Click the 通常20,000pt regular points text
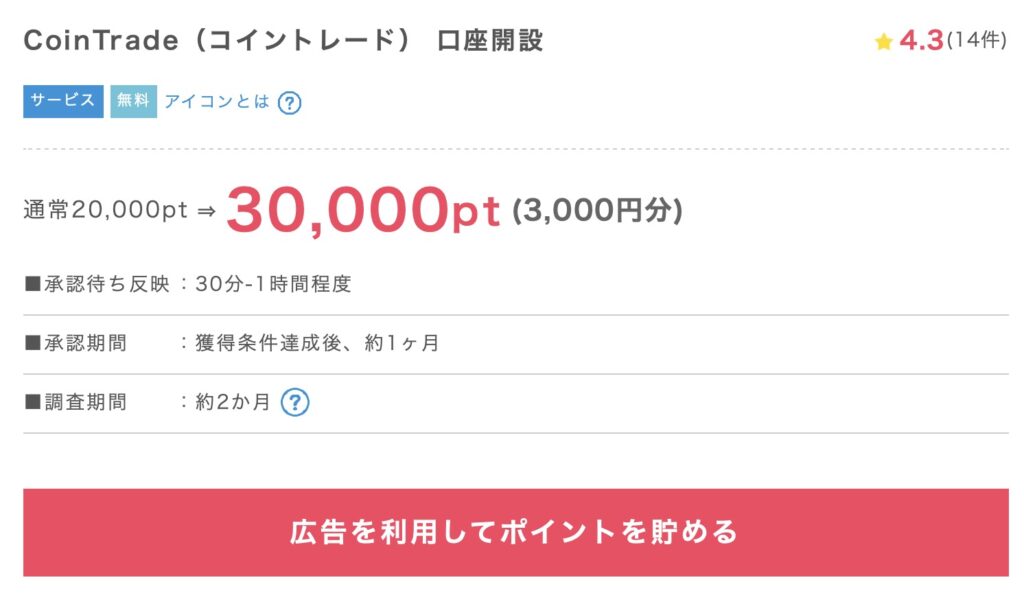Viewport: 1024px width, 593px height. 106,211
